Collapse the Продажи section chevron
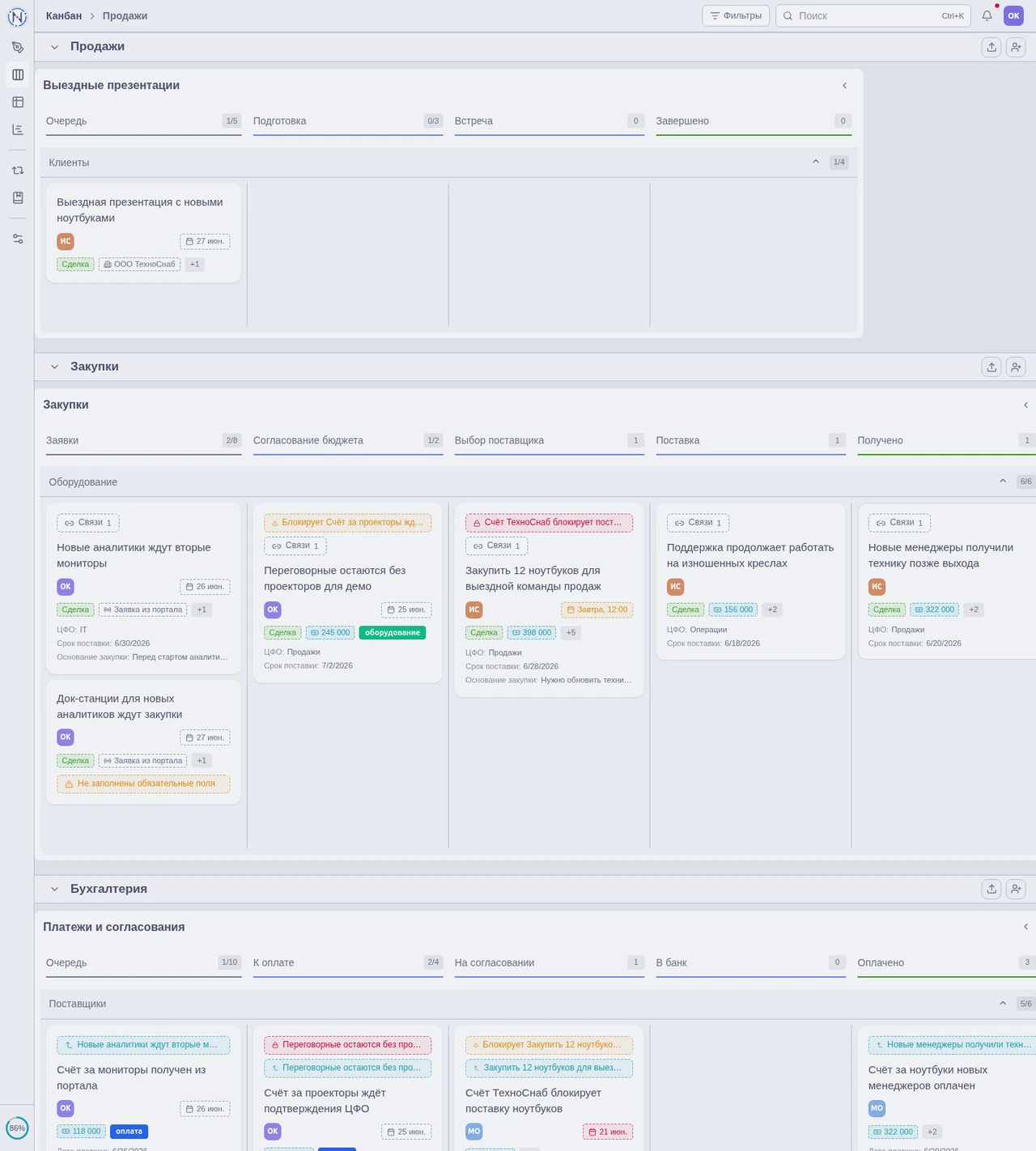Screen dimensions: 1036x1151 (54, 47)
